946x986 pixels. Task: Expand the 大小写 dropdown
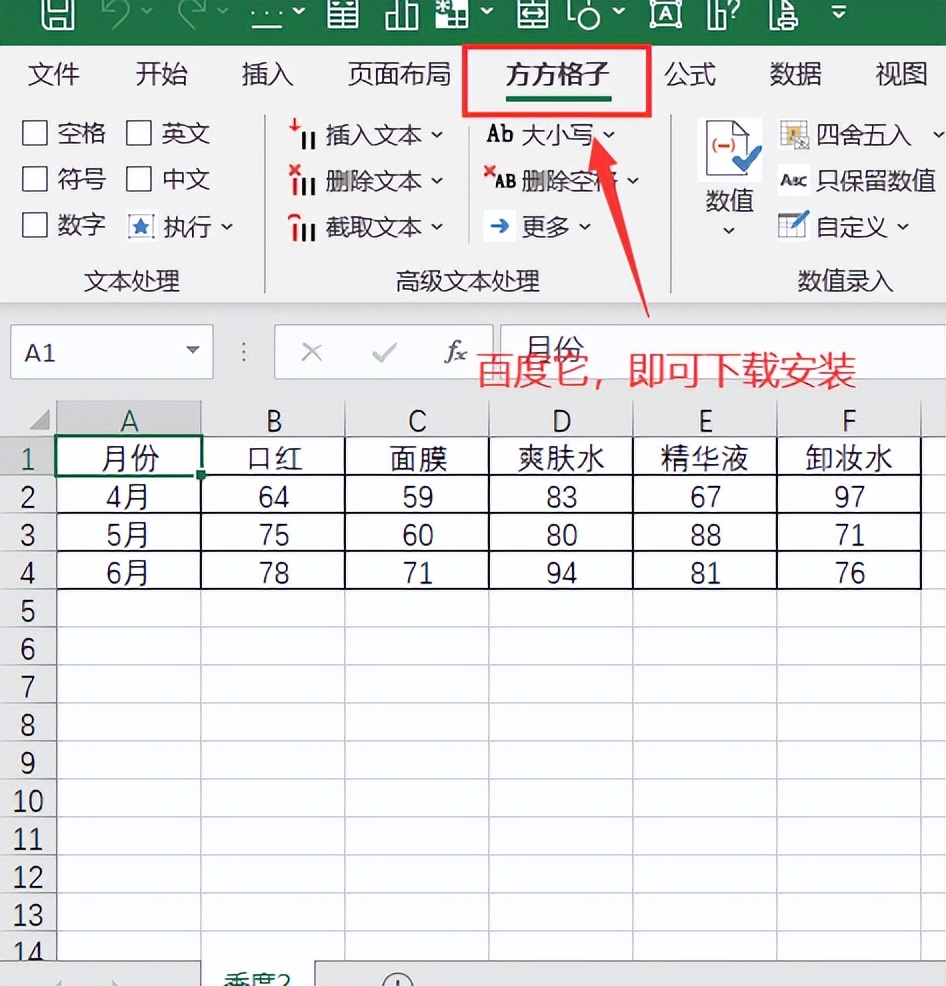[x=608, y=135]
